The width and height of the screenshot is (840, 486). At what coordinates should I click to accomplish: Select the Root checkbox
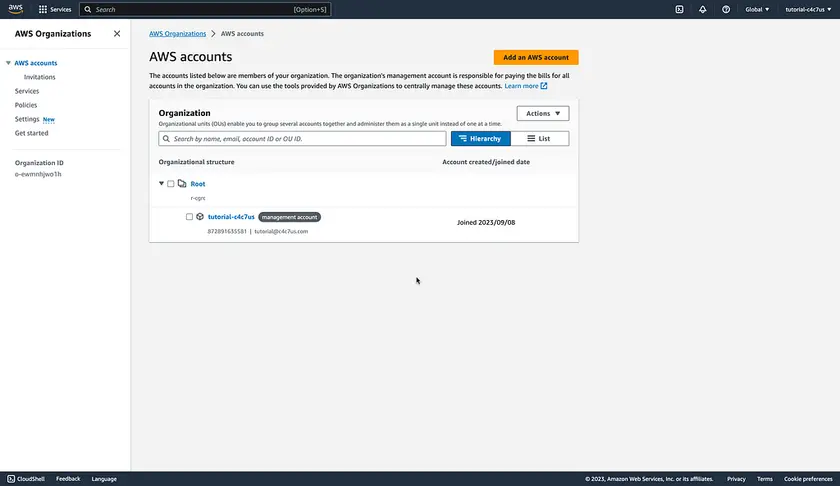(x=171, y=184)
